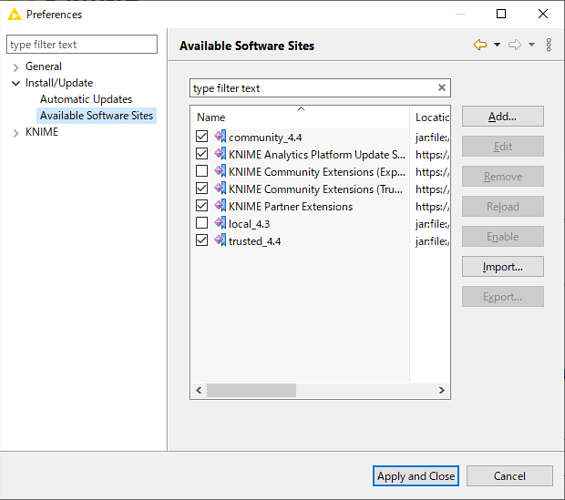Enable KNIME Community Extensions (Exp...) checkbox
The width and height of the screenshot is (565, 500).
pos(202,171)
